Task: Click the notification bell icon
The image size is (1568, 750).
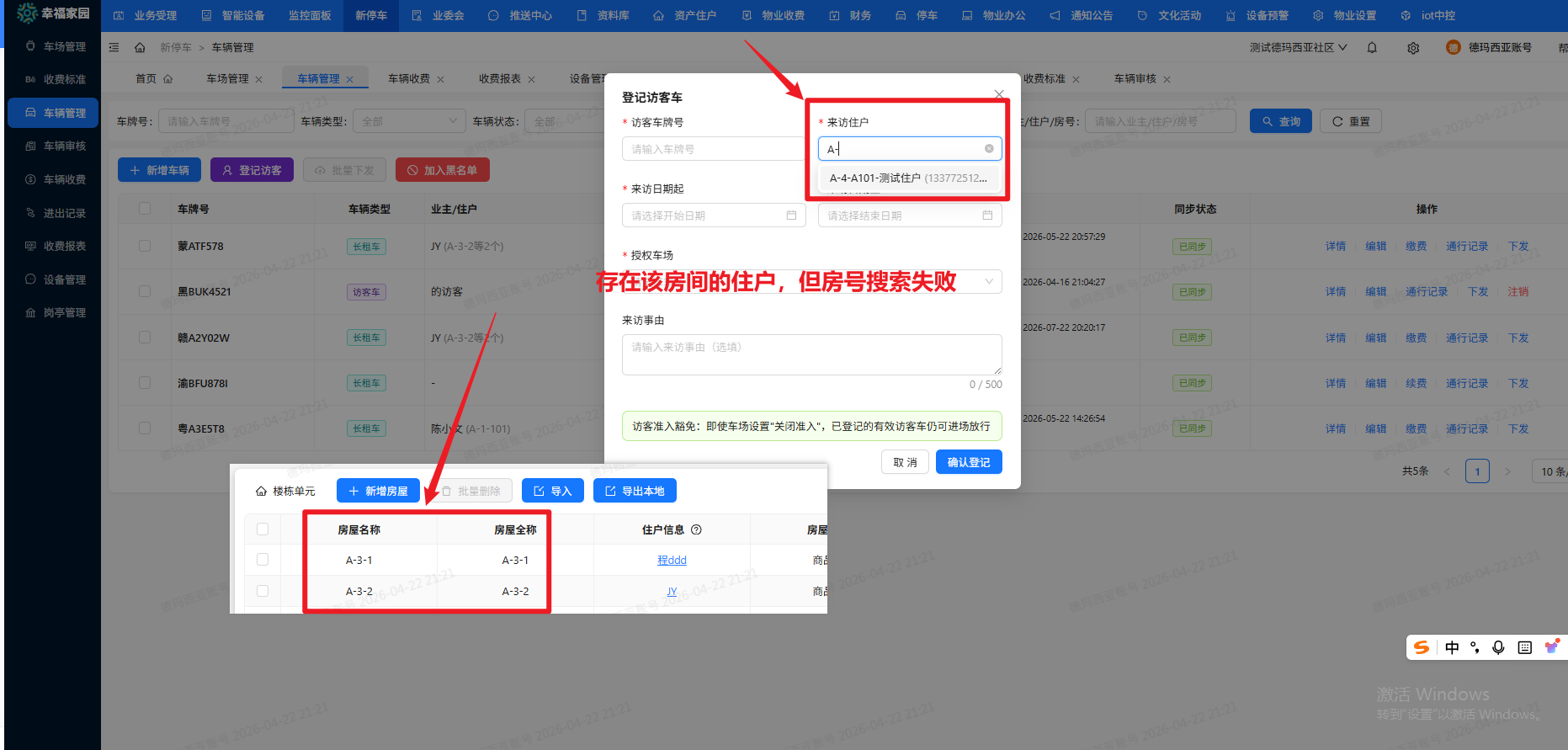Action: [x=1372, y=48]
